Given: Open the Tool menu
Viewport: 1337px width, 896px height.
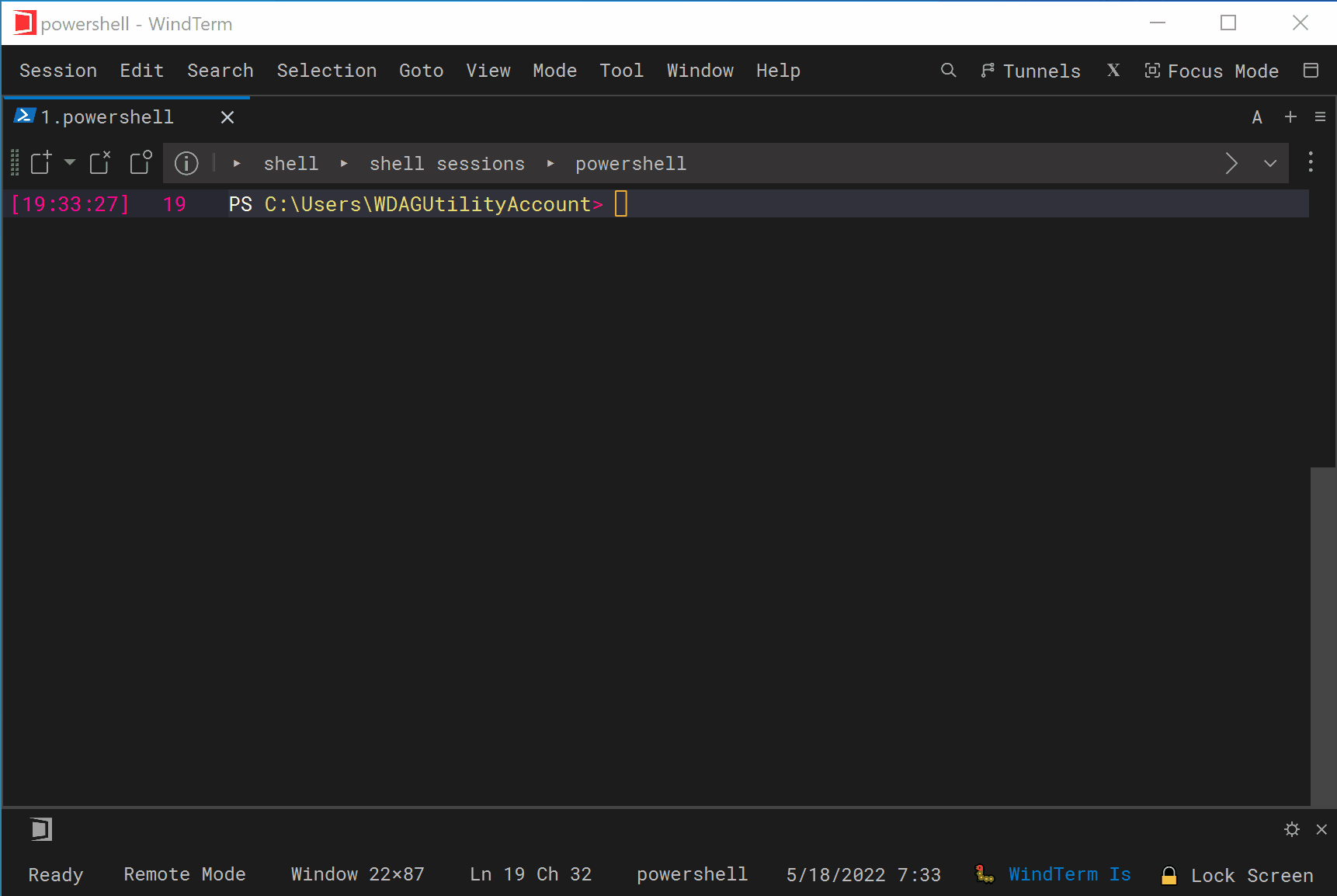Looking at the screenshot, I should [622, 71].
